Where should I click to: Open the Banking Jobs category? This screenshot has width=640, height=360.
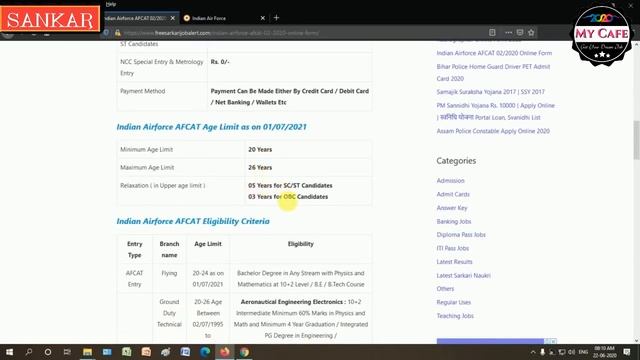pyautogui.click(x=453, y=221)
